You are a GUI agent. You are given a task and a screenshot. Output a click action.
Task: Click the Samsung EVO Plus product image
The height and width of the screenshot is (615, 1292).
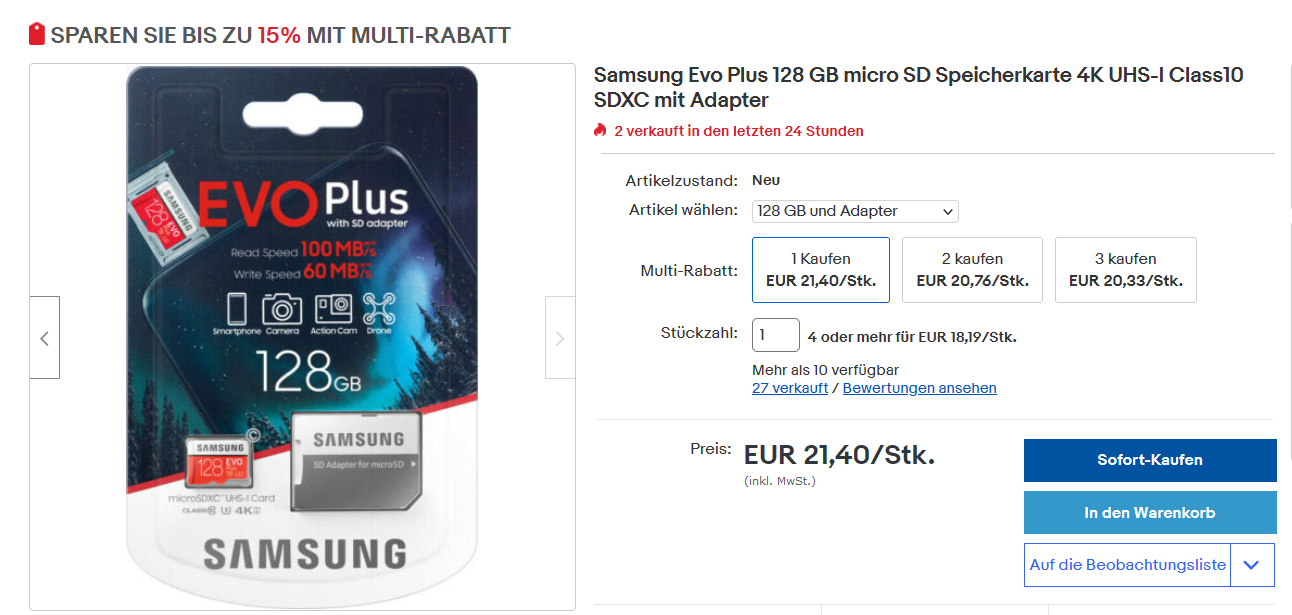[x=302, y=337]
